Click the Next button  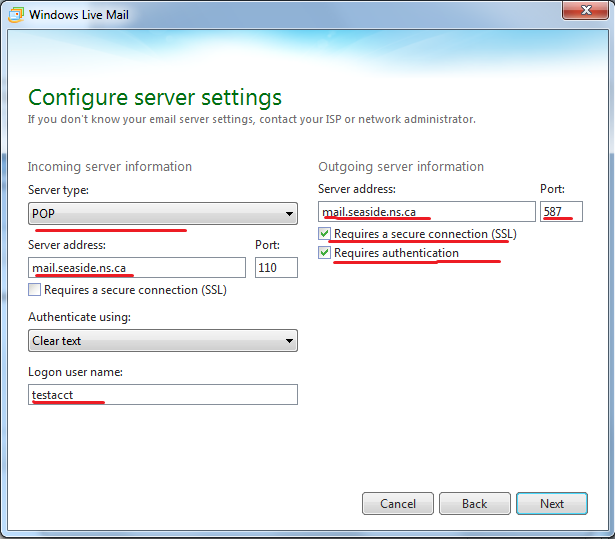(552, 504)
